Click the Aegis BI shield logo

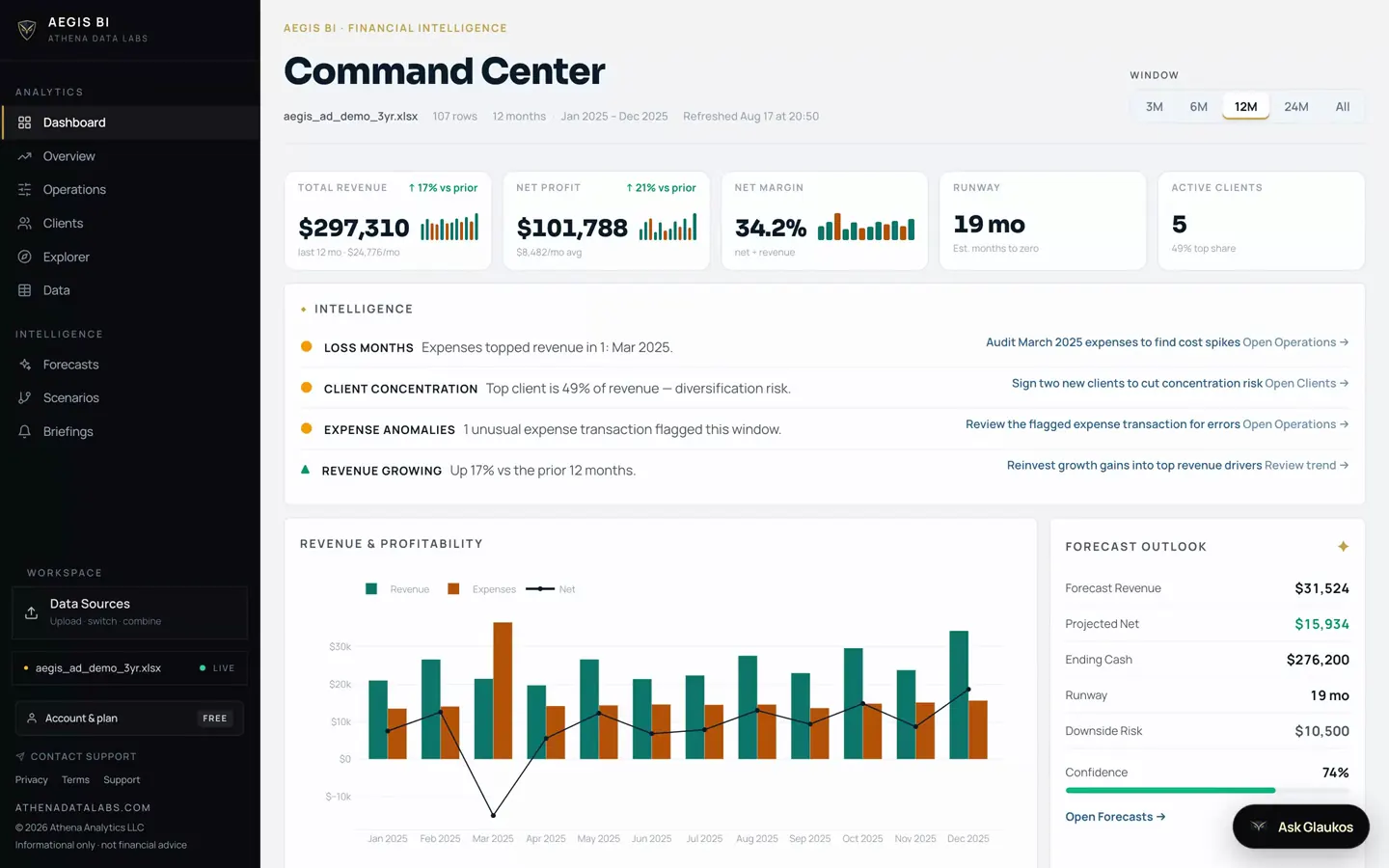pos(27,30)
